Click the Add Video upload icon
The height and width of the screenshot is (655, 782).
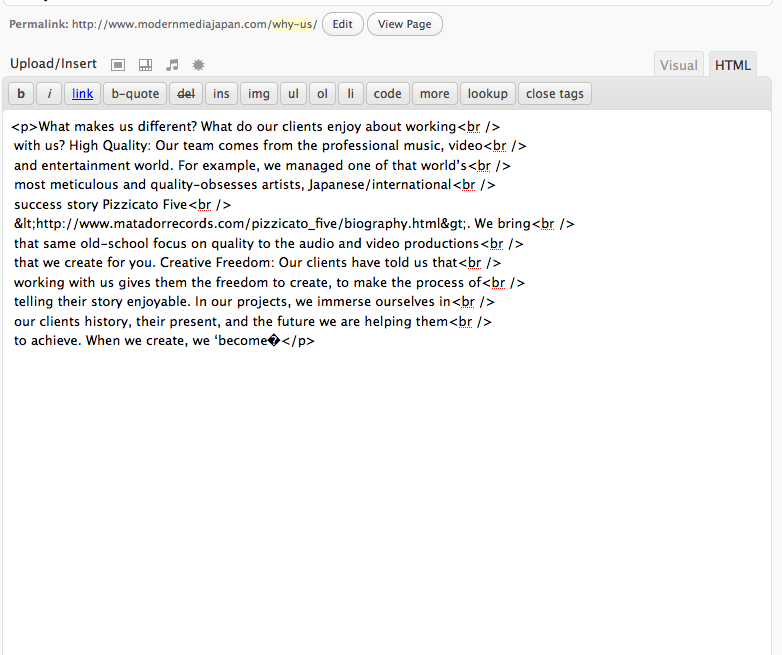145,65
